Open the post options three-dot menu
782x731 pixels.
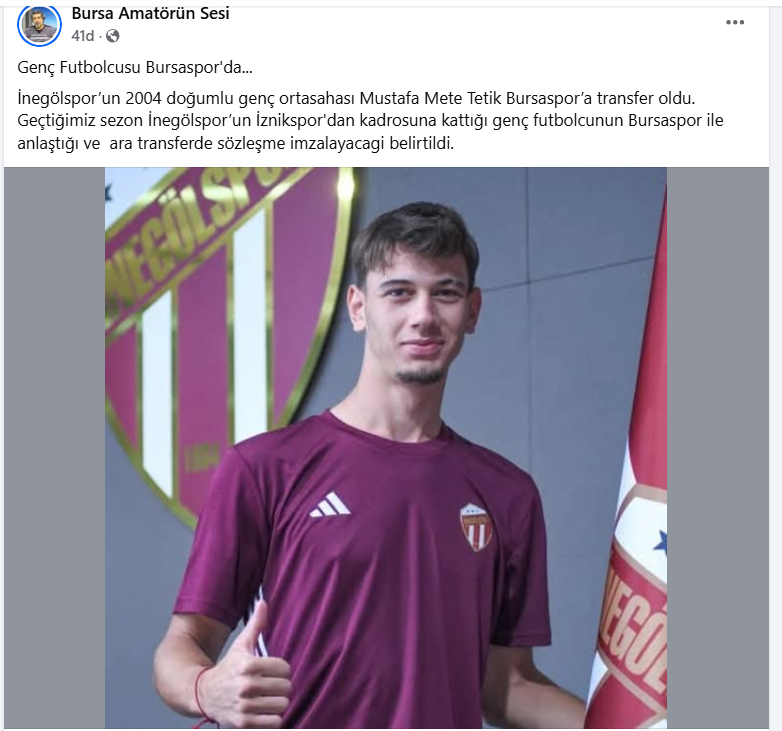pyautogui.click(x=735, y=22)
